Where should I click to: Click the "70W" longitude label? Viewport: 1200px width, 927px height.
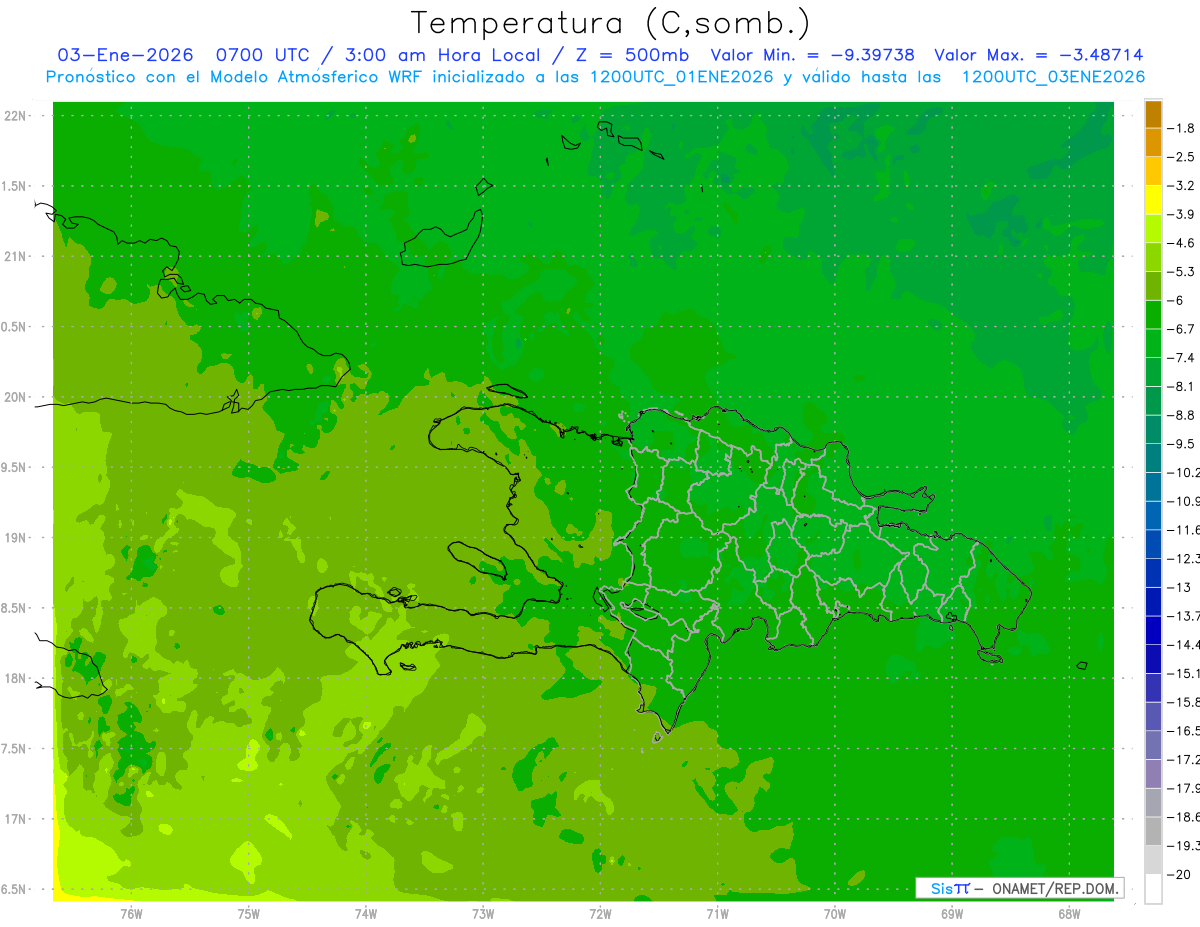click(835, 913)
